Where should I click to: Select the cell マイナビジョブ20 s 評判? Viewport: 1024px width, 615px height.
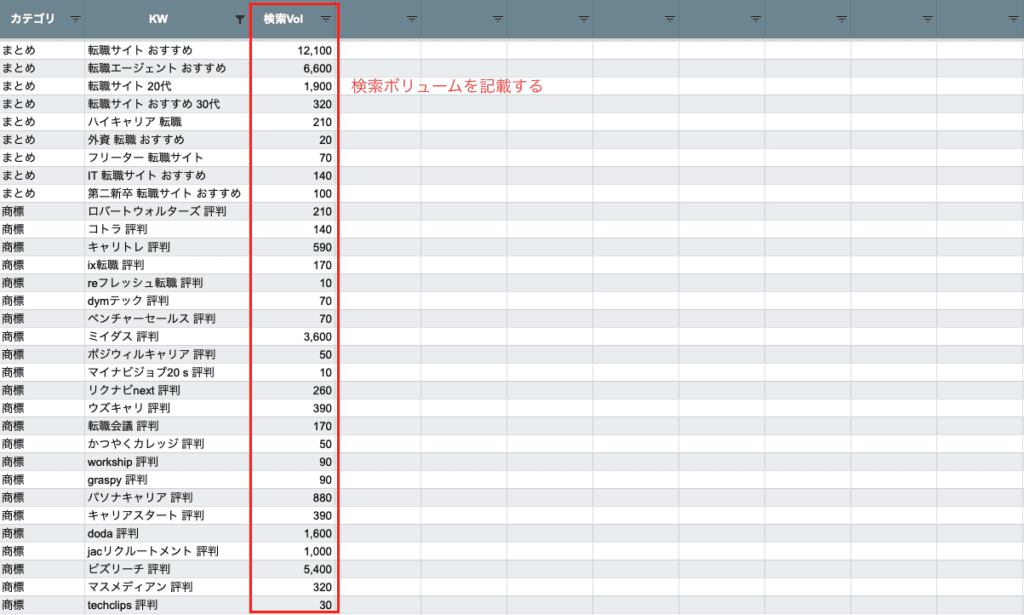167,372
